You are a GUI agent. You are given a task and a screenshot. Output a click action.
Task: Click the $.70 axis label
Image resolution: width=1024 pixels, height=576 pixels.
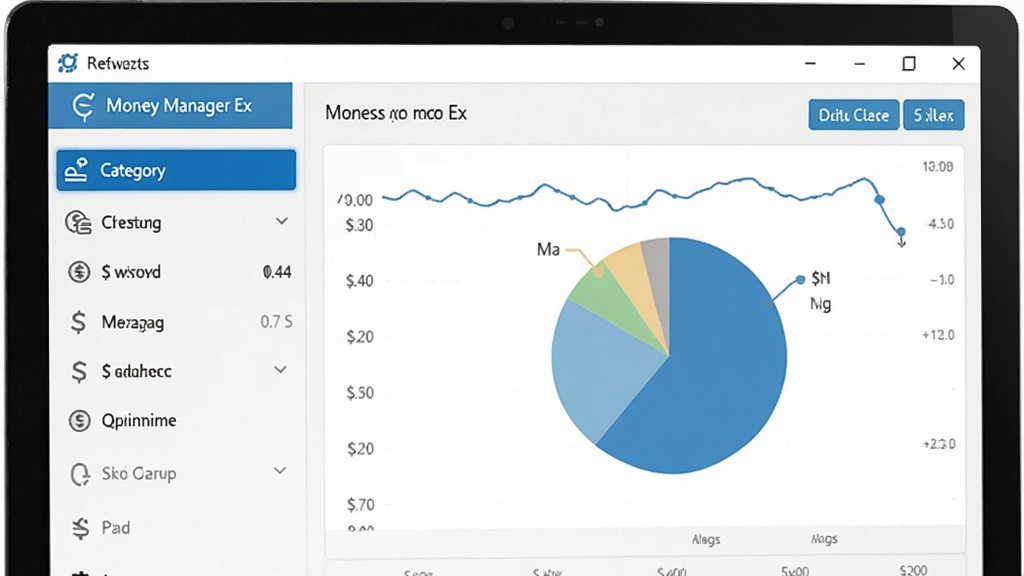point(360,504)
